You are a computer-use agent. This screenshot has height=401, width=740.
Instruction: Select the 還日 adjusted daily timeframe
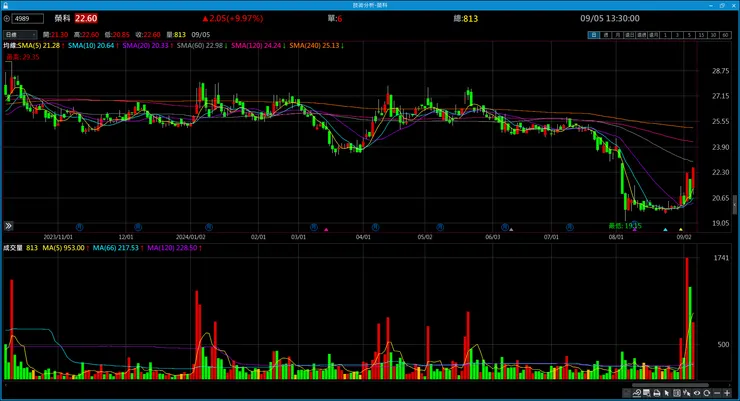point(630,35)
